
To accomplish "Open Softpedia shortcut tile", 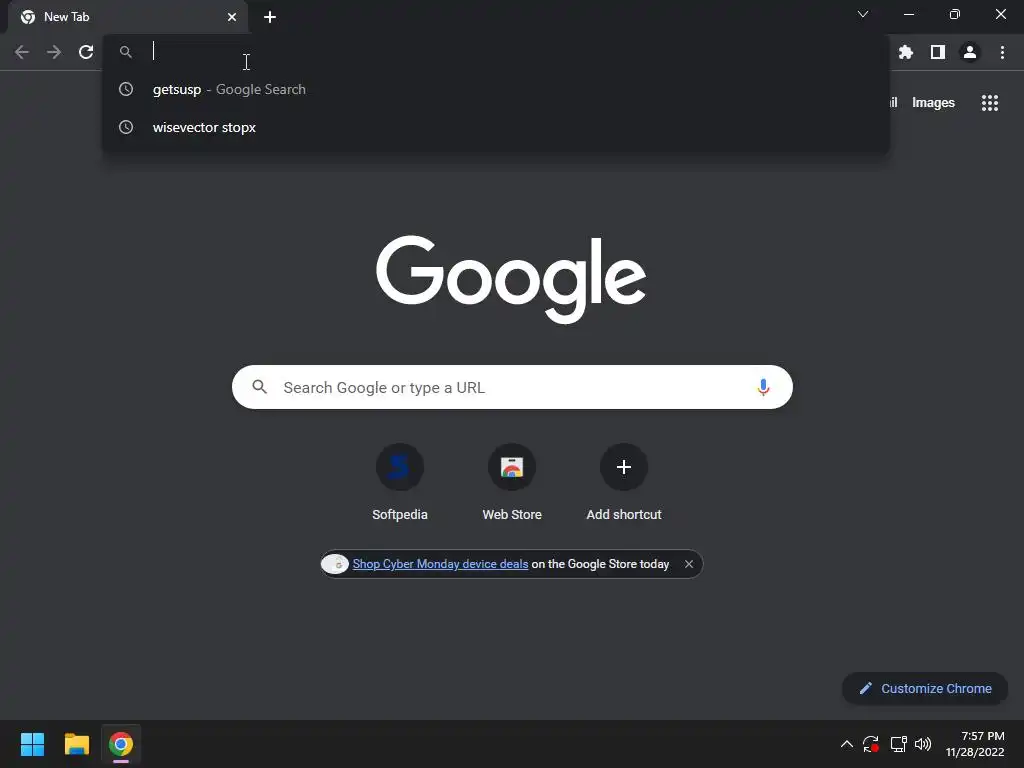I will point(400,483).
